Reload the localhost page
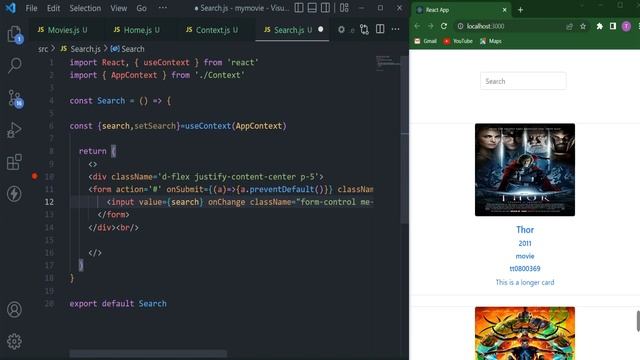 pyautogui.click(x=444, y=26)
